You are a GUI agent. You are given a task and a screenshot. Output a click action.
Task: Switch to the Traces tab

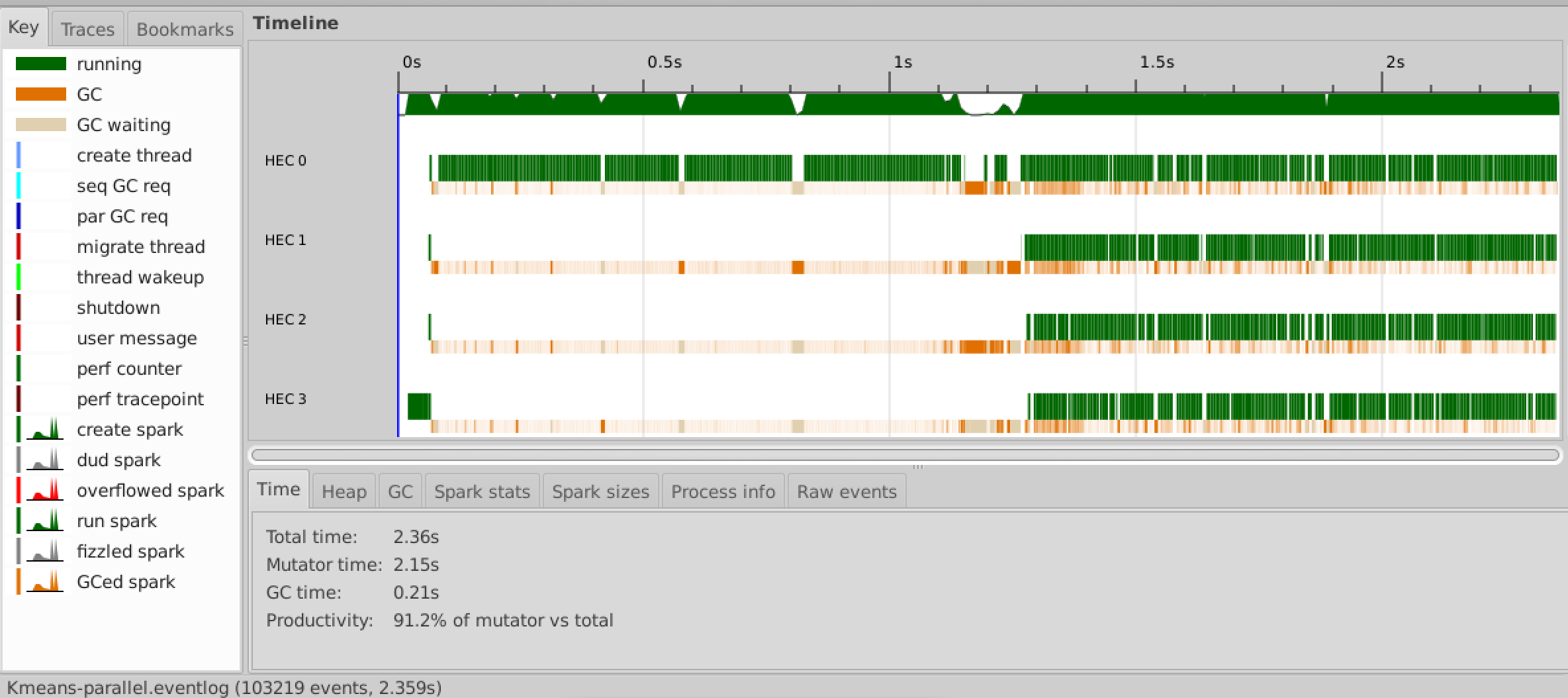tap(87, 29)
